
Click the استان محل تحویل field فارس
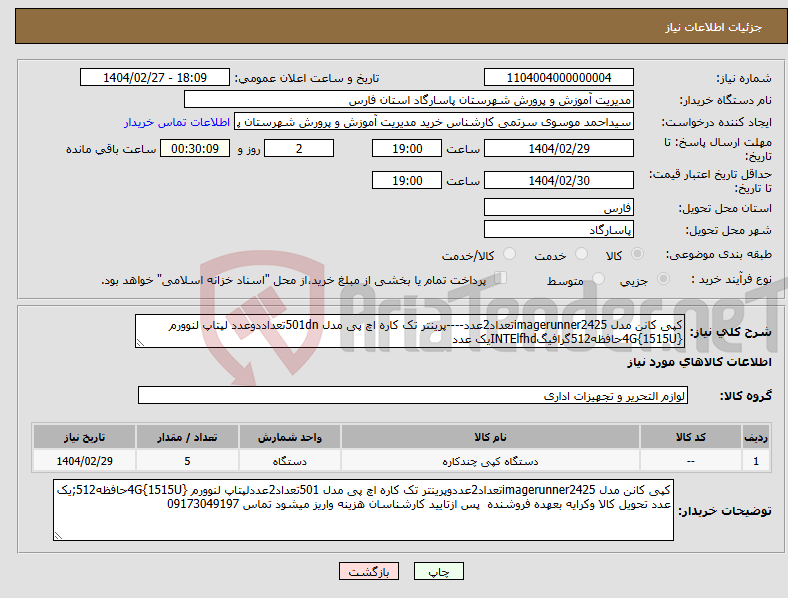tap(559, 207)
